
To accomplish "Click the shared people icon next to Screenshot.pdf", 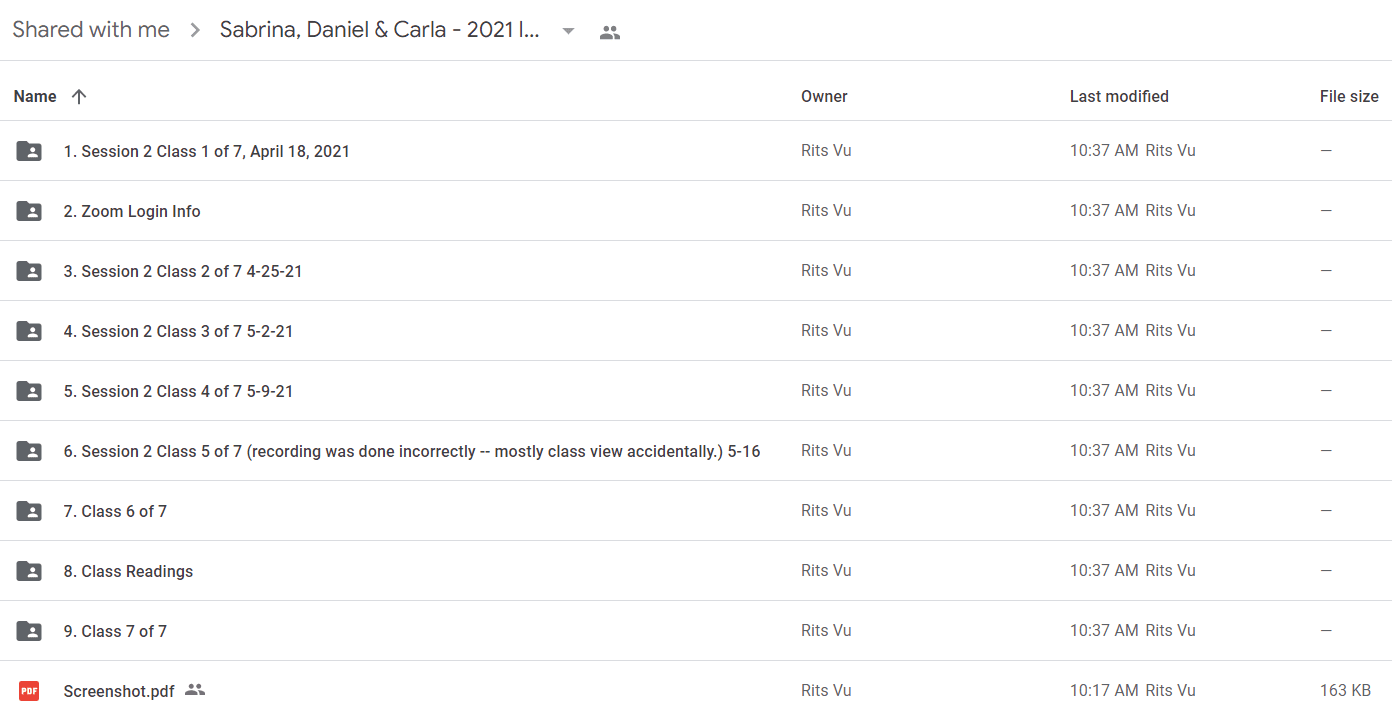I will click(x=195, y=690).
